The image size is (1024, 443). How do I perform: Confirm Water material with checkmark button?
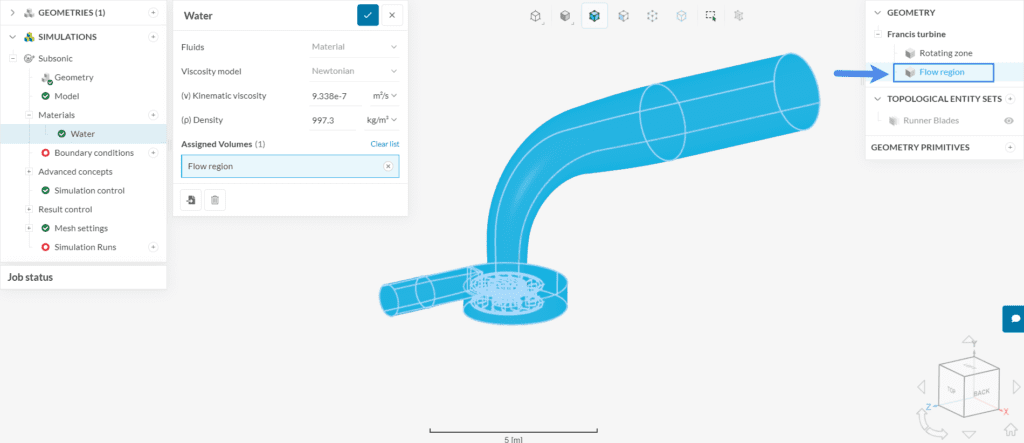[368, 15]
